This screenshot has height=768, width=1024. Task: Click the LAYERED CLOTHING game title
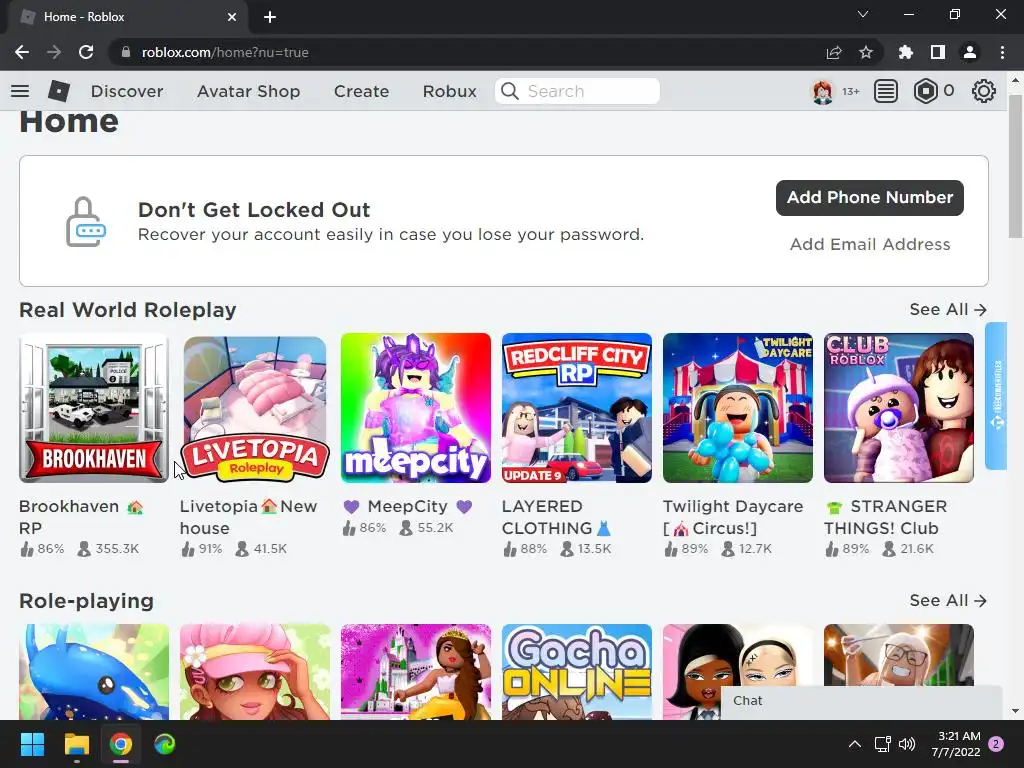(x=556, y=517)
